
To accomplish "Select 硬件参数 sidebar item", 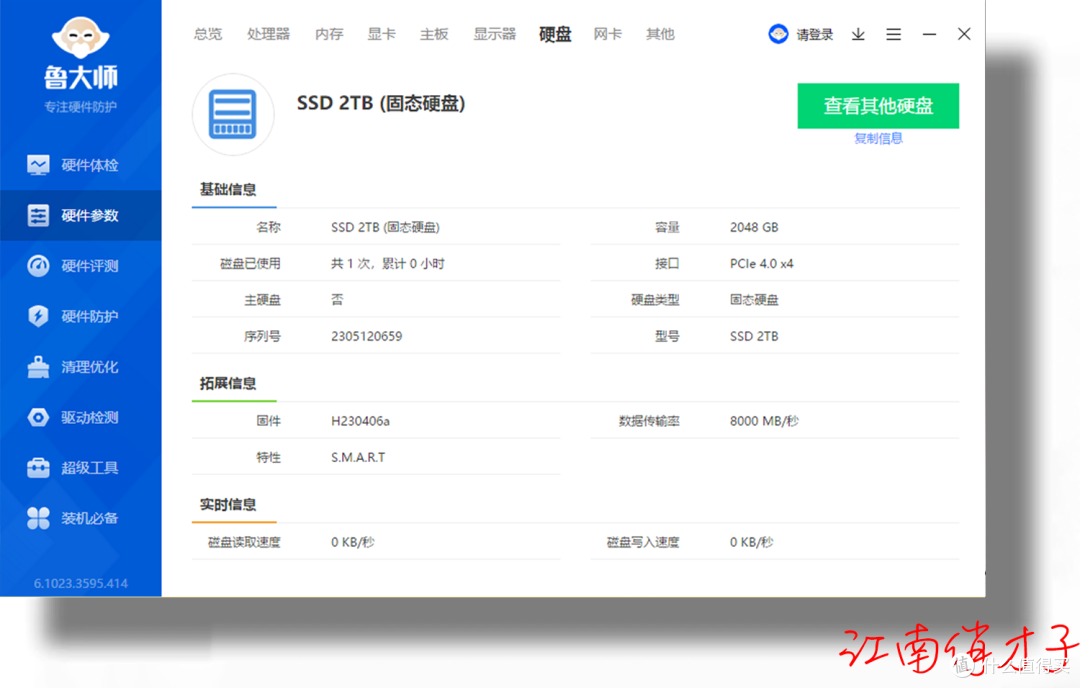I will click(x=81, y=216).
